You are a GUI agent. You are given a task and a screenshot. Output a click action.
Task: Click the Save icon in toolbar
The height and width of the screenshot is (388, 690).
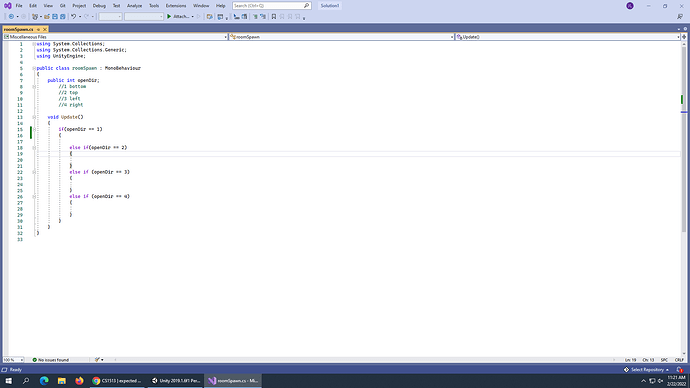coord(55,17)
